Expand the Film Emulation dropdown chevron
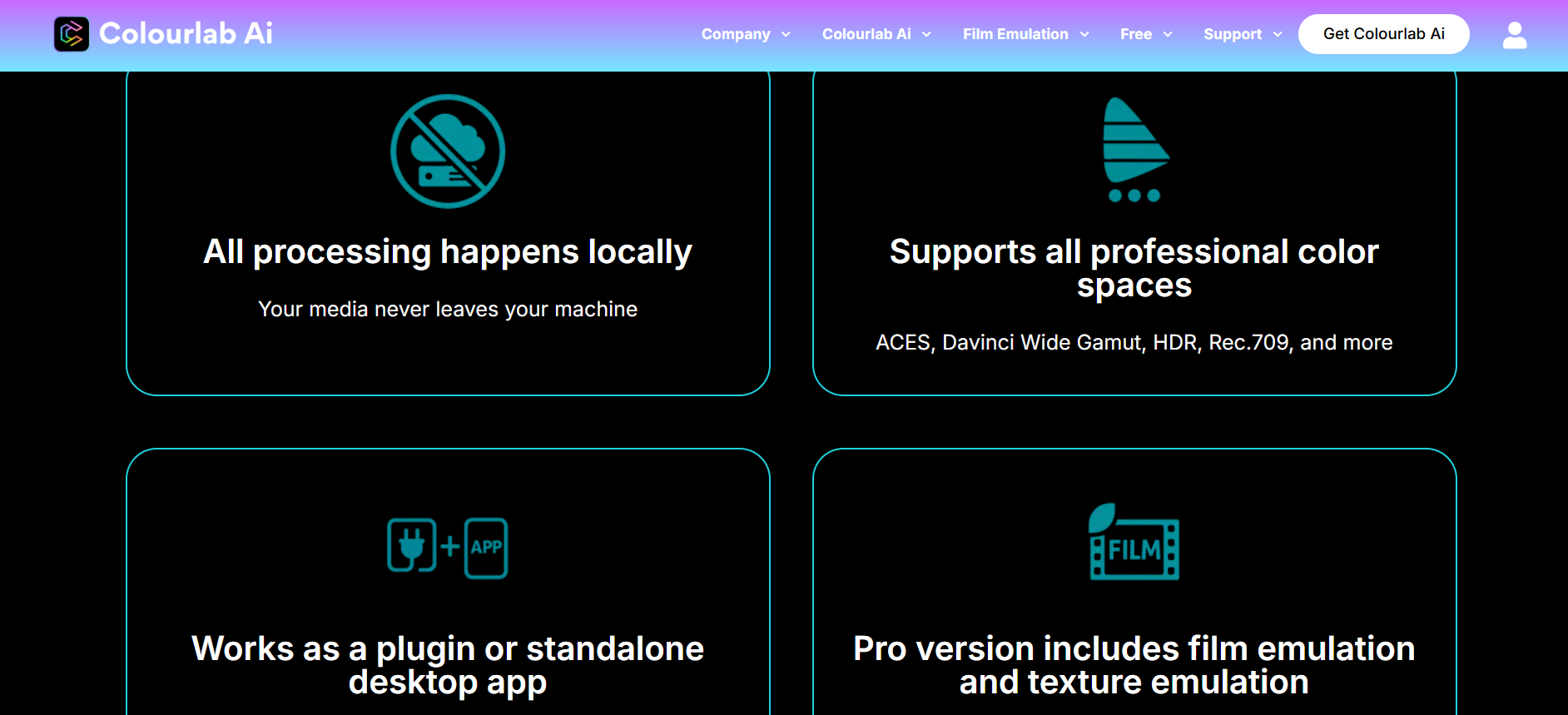 click(1084, 35)
